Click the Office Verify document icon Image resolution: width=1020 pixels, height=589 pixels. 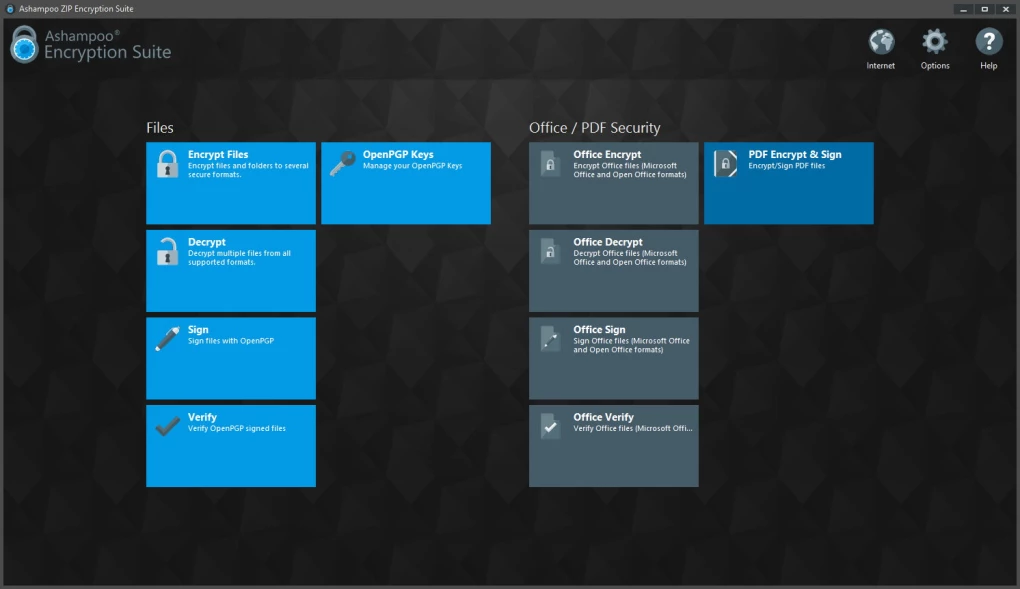pyautogui.click(x=550, y=426)
